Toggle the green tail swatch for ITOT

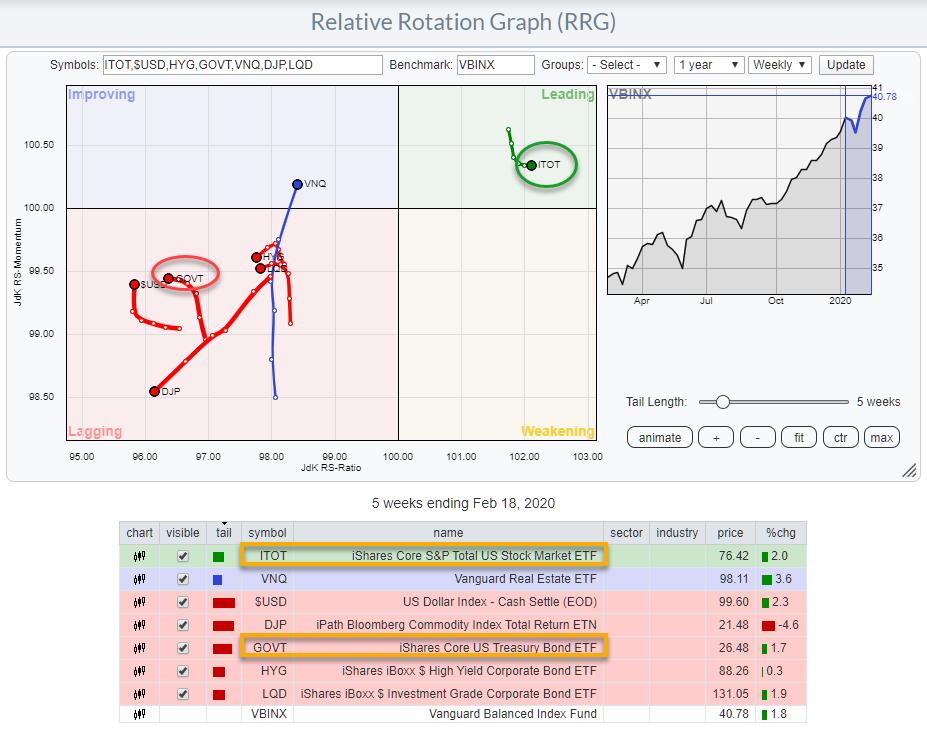pos(219,557)
